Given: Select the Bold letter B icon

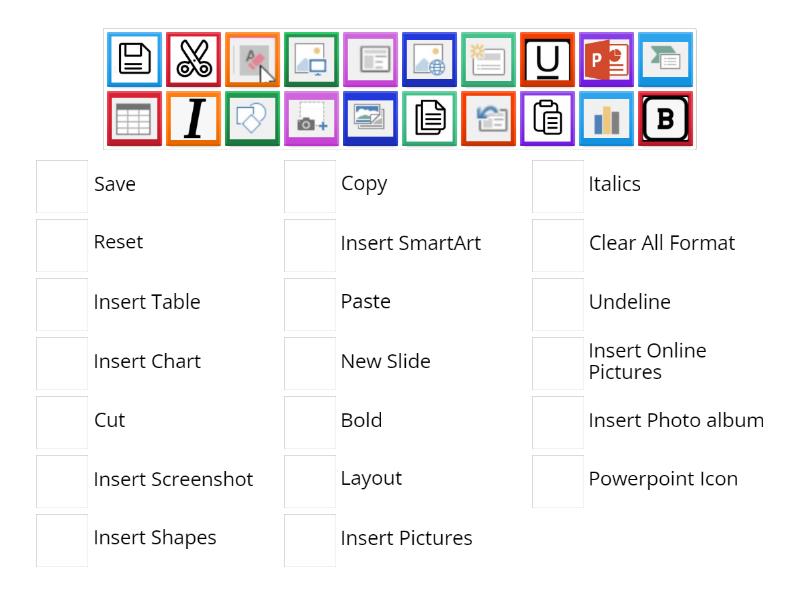Looking at the screenshot, I should pyautogui.click(x=665, y=117).
